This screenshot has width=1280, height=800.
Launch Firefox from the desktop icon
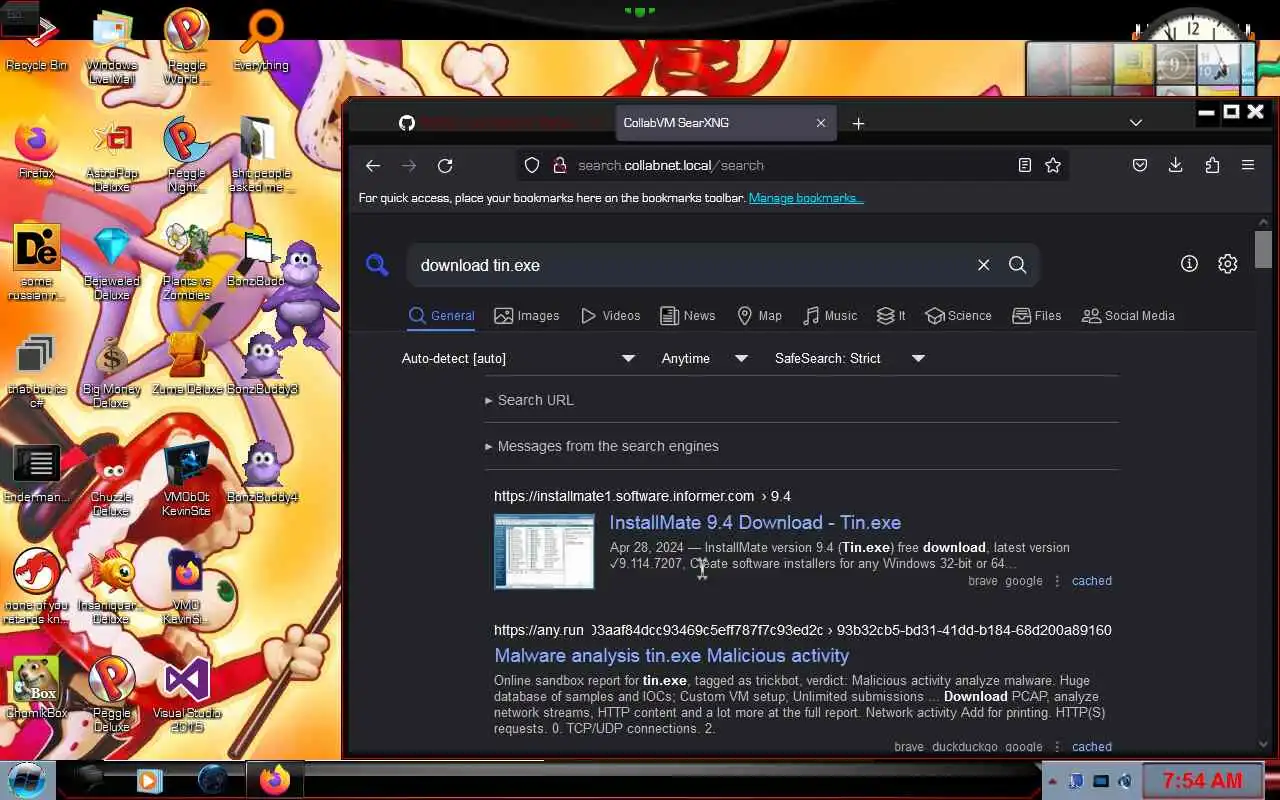click(x=37, y=150)
